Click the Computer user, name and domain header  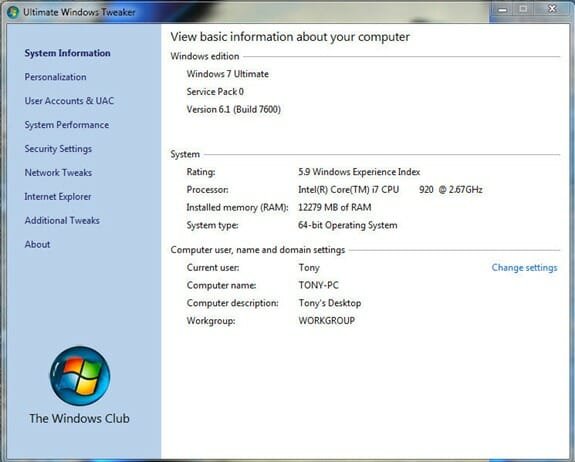(258, 250)
